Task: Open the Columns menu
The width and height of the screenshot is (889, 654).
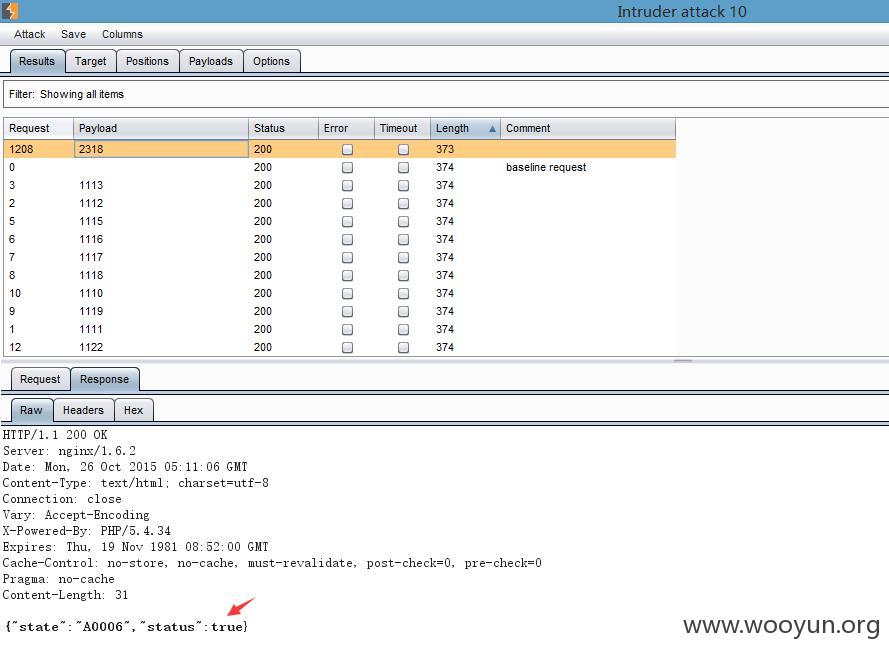Action: [122, 34]
